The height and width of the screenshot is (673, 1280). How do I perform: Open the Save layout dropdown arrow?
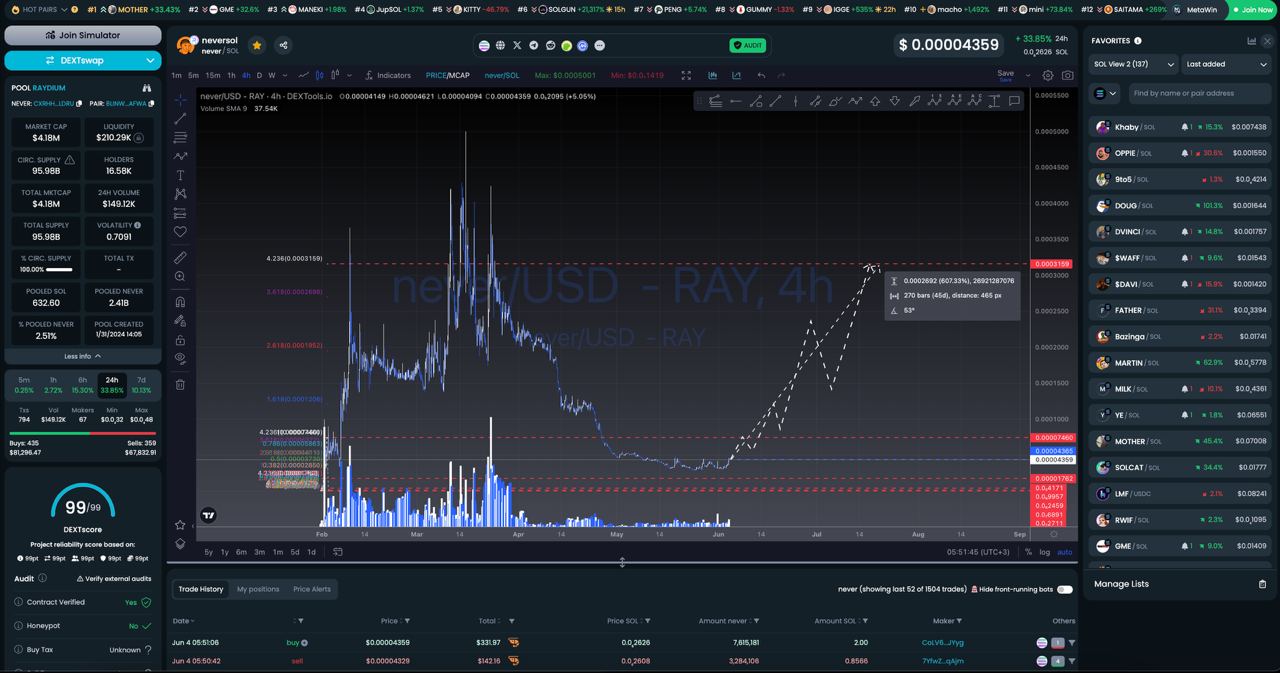pyautogui.click(x=1027, y=75)
